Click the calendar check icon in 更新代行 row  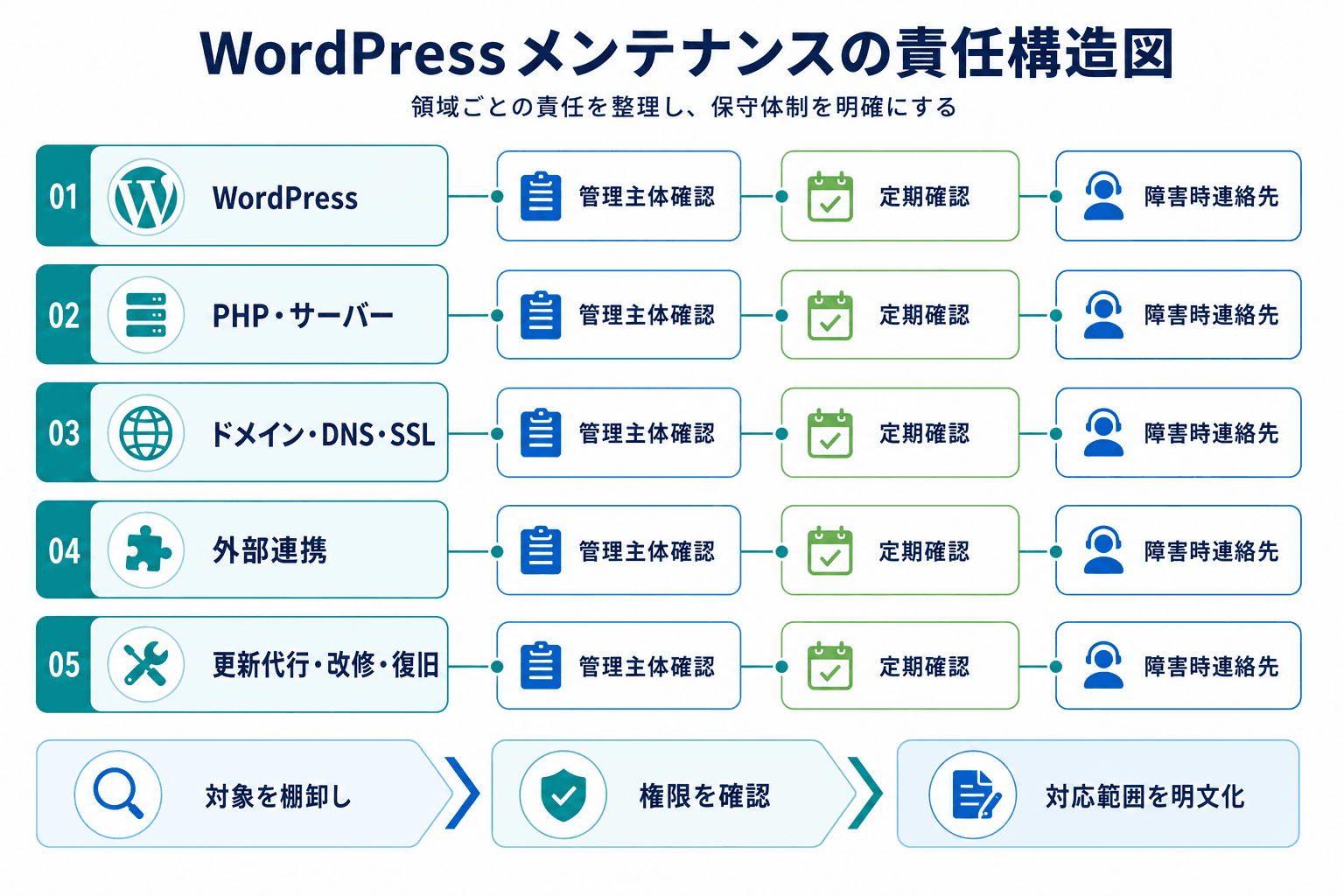(x=829, y=666)
